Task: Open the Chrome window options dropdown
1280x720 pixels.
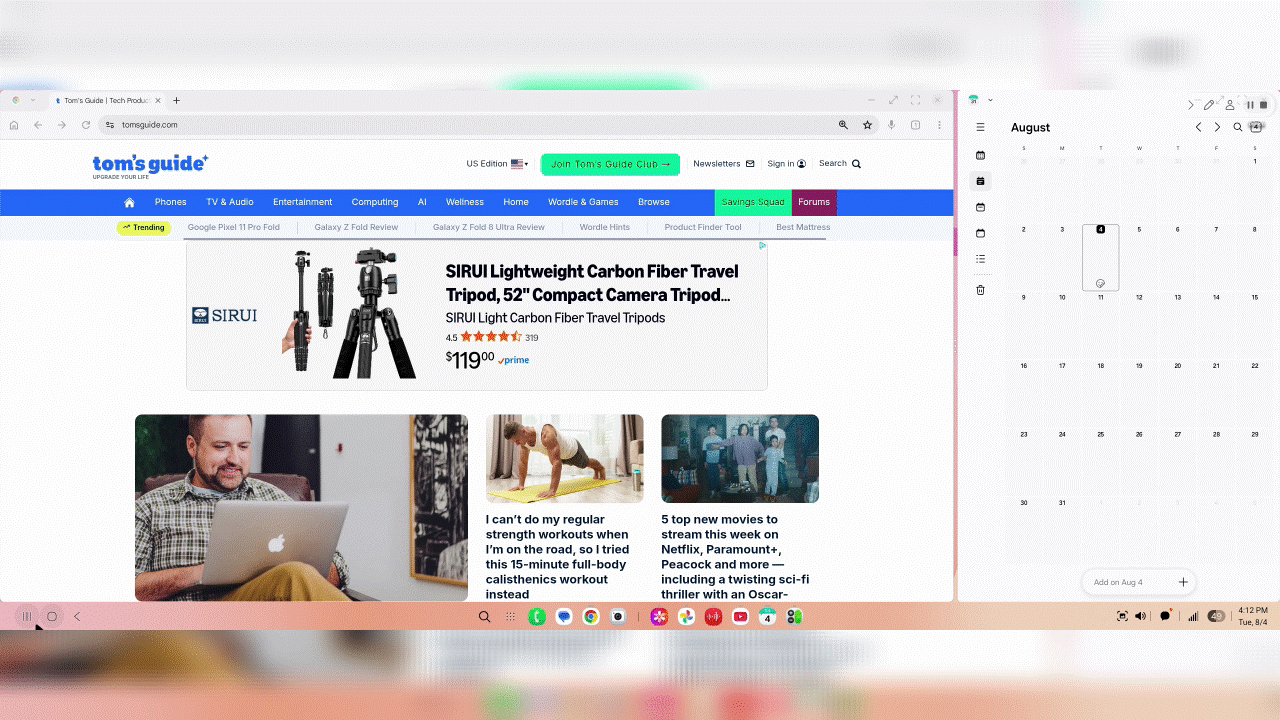Action: pyautogui.click(x=32, y=100)
